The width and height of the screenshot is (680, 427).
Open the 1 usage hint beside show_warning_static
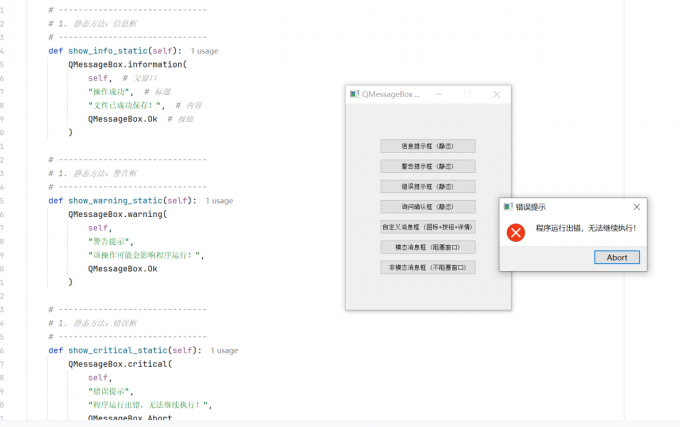(x=219, y=201)
